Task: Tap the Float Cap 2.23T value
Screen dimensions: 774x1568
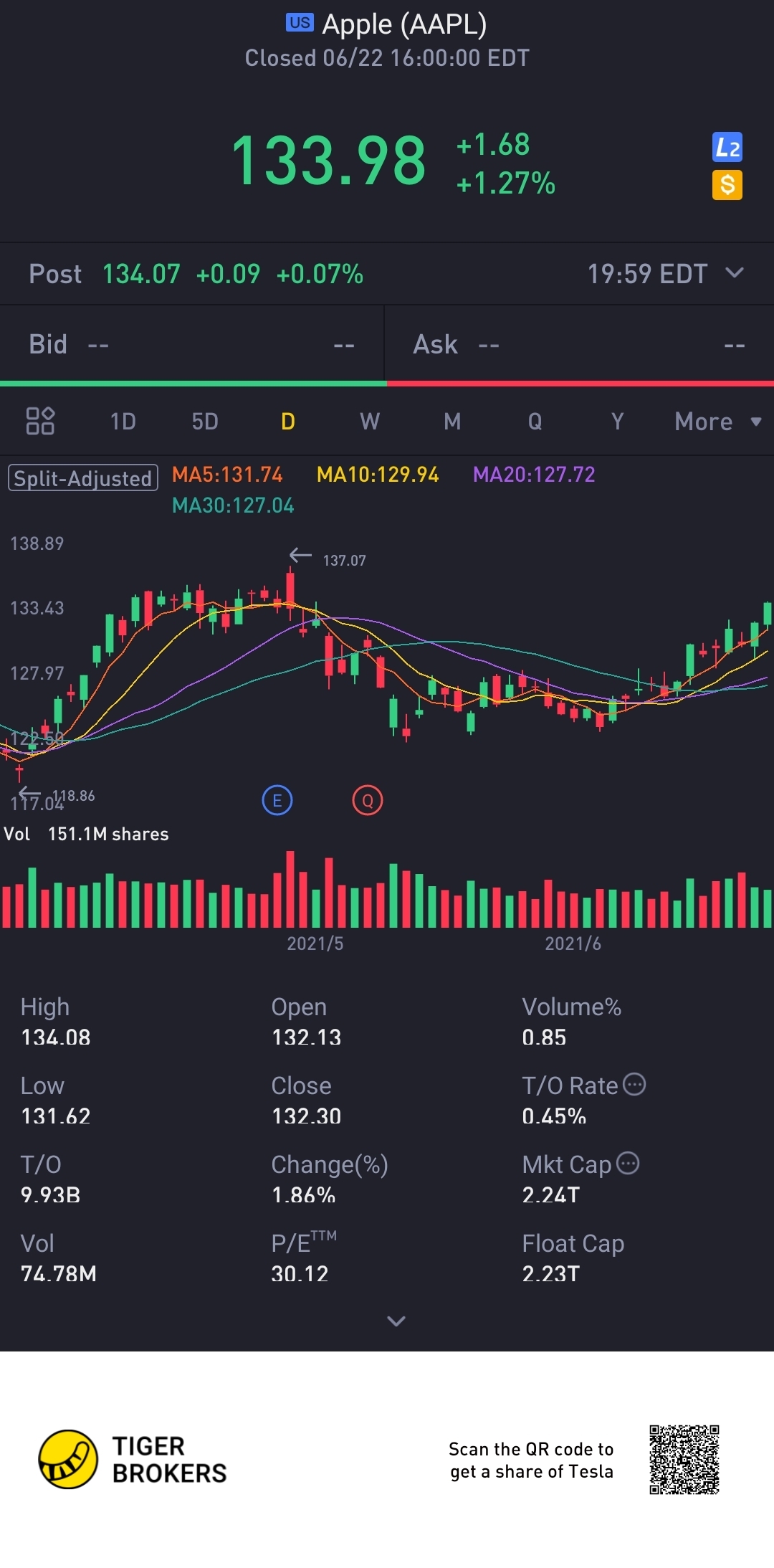Action: 550,1274
